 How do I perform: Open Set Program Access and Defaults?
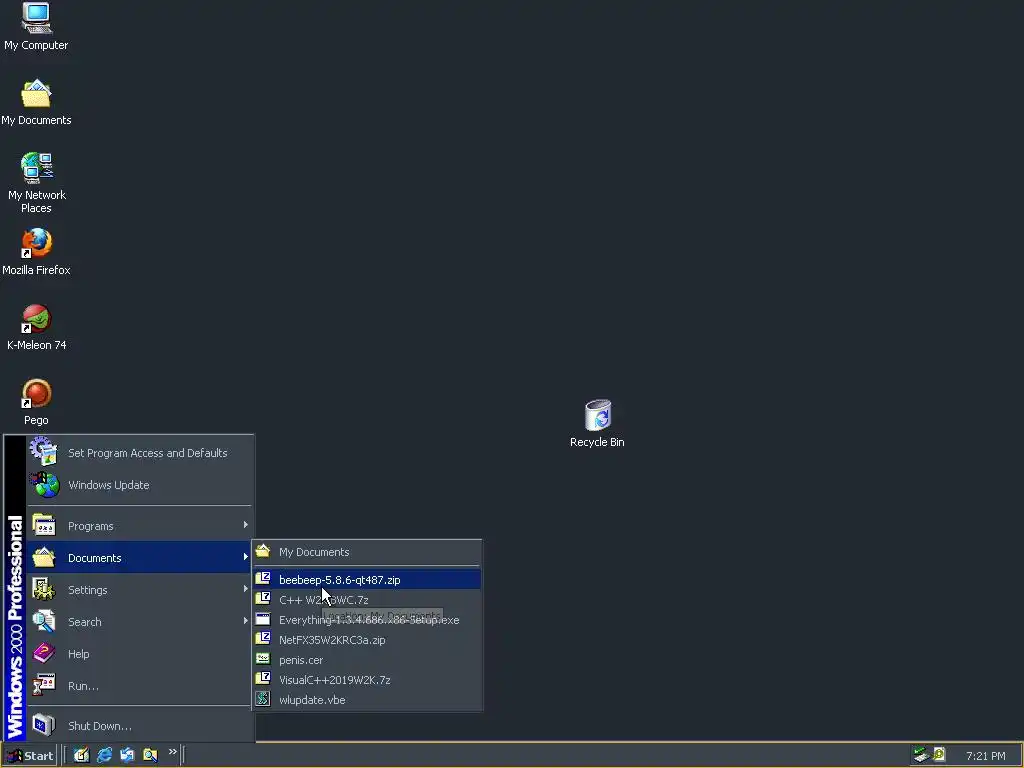[139, 453]
